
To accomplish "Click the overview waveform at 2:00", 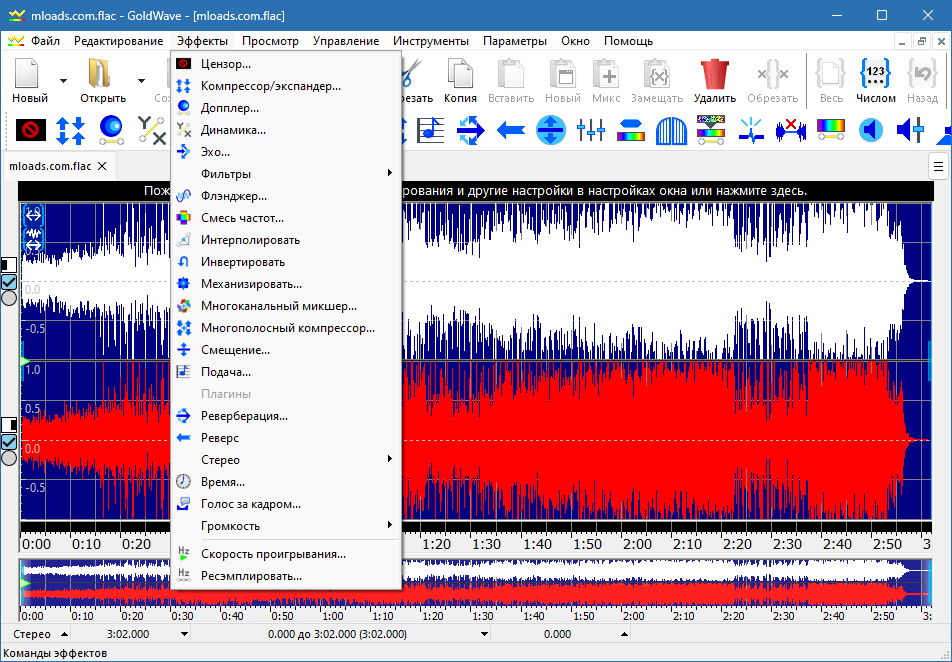I will pyautogui.click(x=634, y=582).
